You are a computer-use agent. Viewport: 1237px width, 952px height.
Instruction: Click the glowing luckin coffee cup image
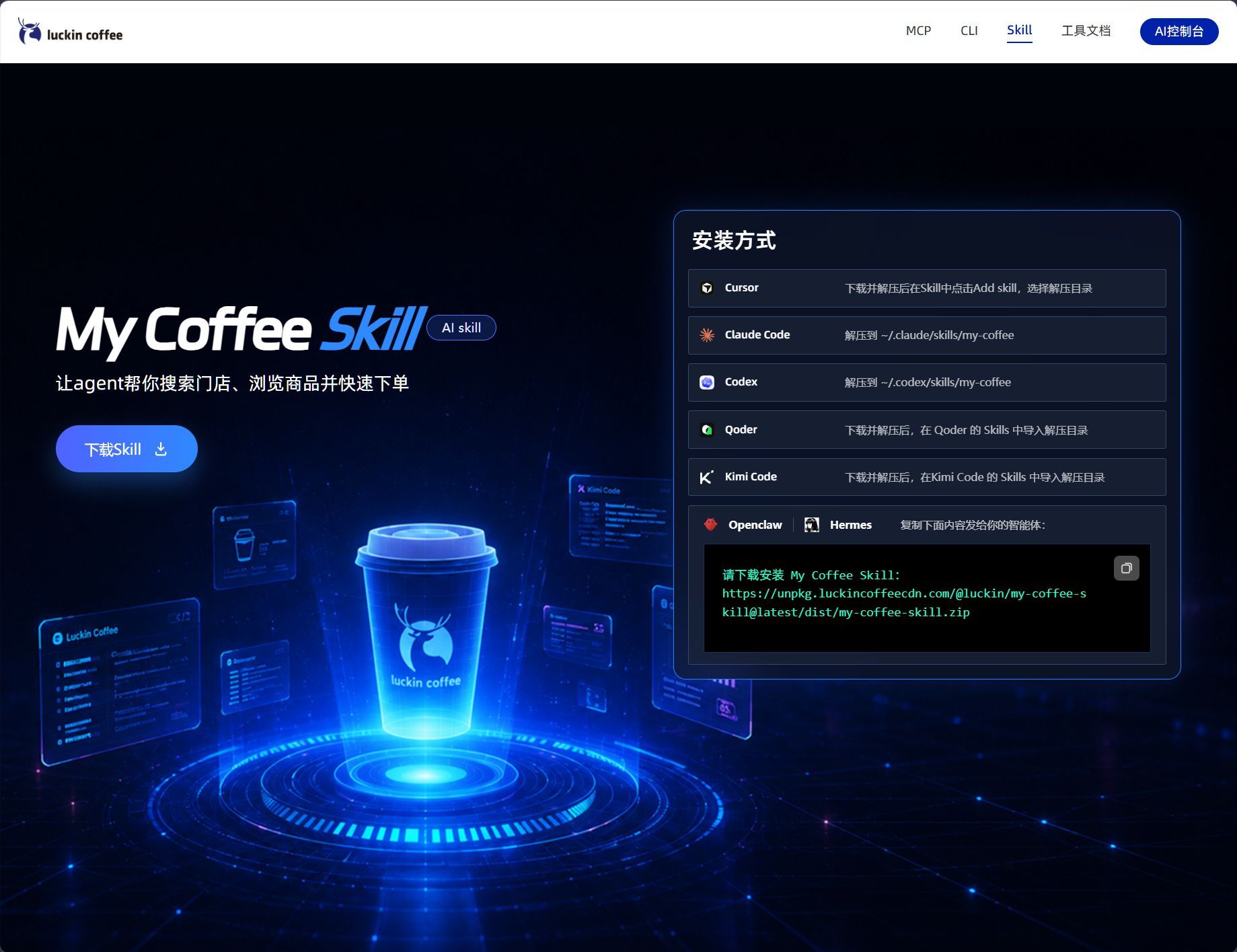(426, 630)
